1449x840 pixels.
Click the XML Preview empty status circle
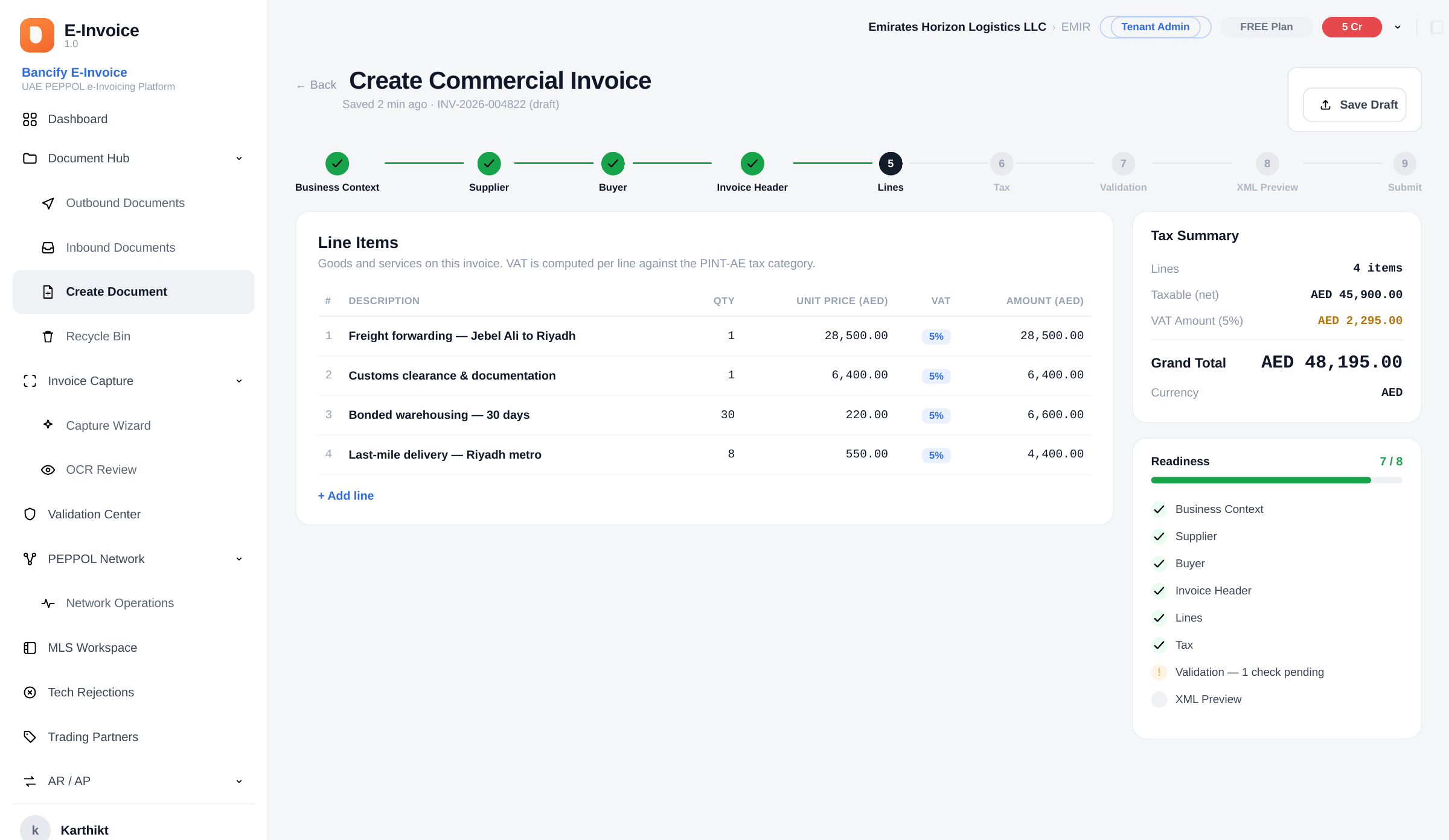coord(1159,699)
